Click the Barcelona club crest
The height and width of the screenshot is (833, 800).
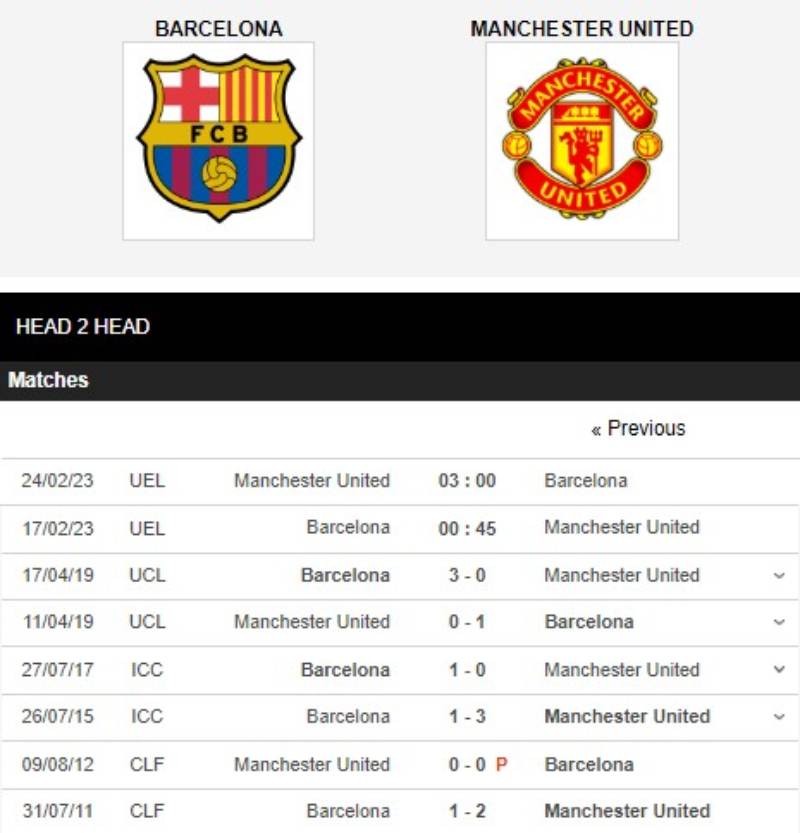pos(218,140)
